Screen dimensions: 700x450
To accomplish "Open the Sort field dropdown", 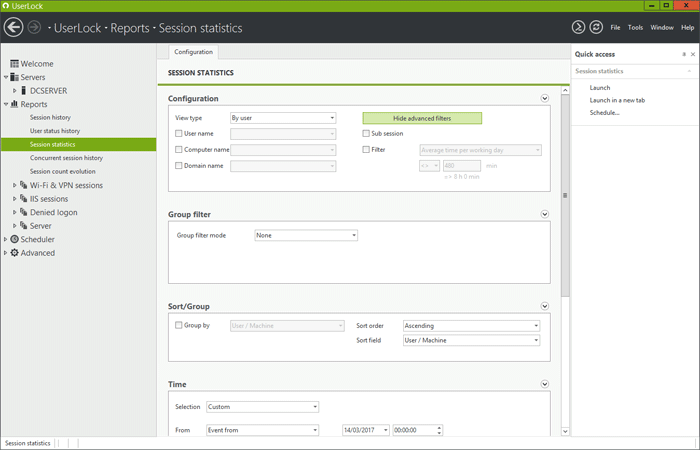I will click(471, 340).
